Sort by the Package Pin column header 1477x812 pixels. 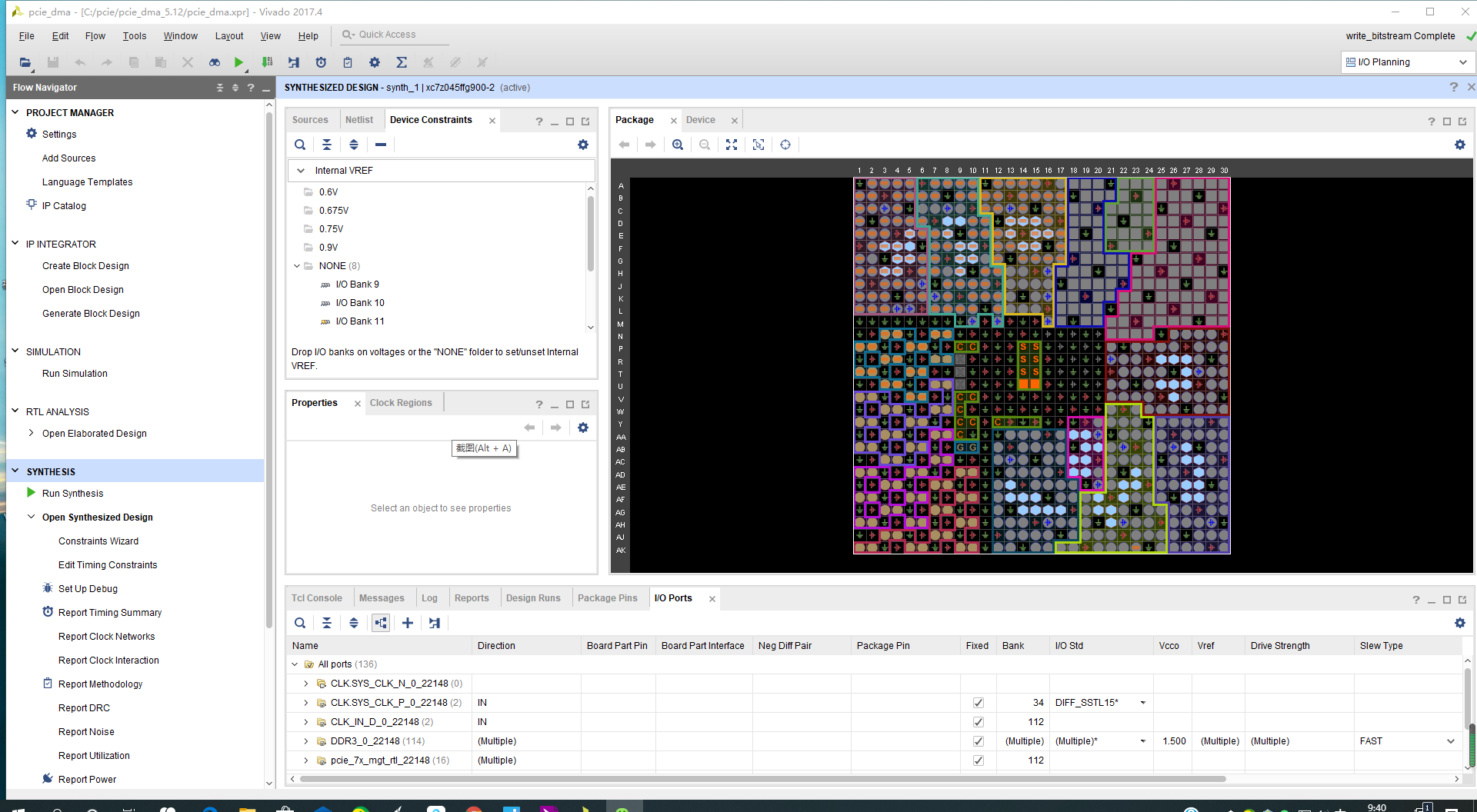pyautogui.click(x=883, y=646)
